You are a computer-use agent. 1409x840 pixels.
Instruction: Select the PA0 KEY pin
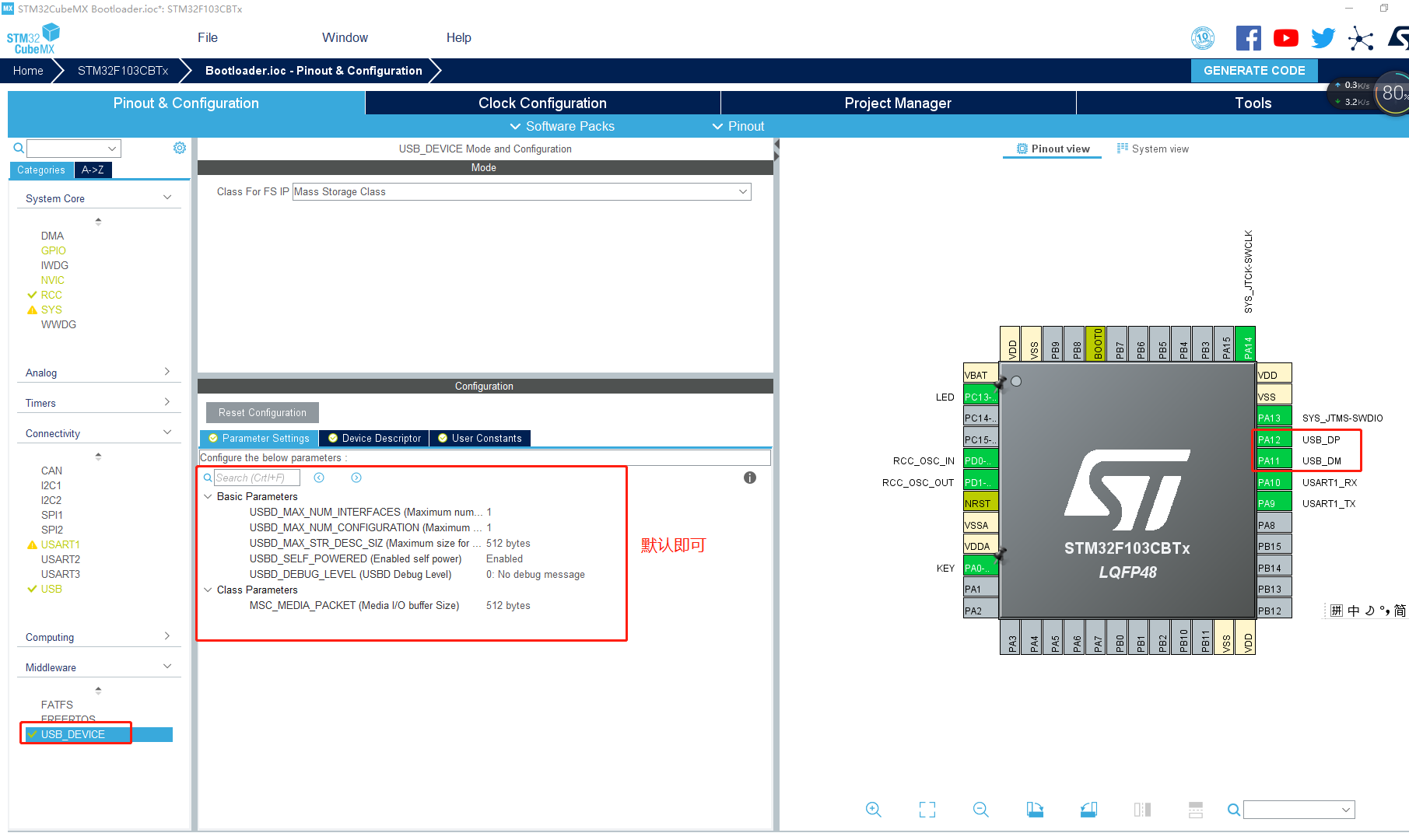980,568
